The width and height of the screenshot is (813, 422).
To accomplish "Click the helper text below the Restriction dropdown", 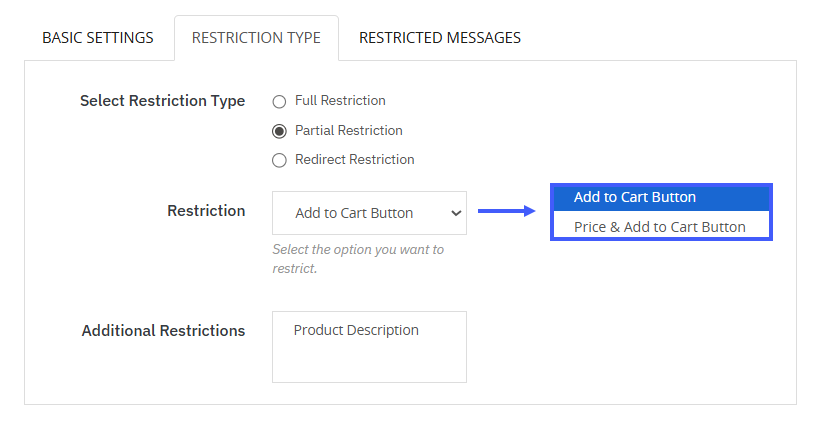I will (357, 259).
